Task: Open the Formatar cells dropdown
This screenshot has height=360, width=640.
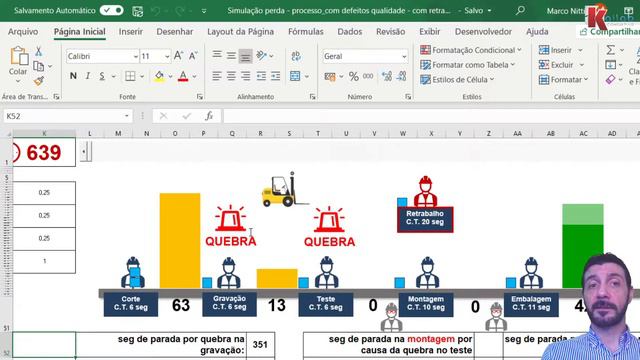Action: point(564,80)
